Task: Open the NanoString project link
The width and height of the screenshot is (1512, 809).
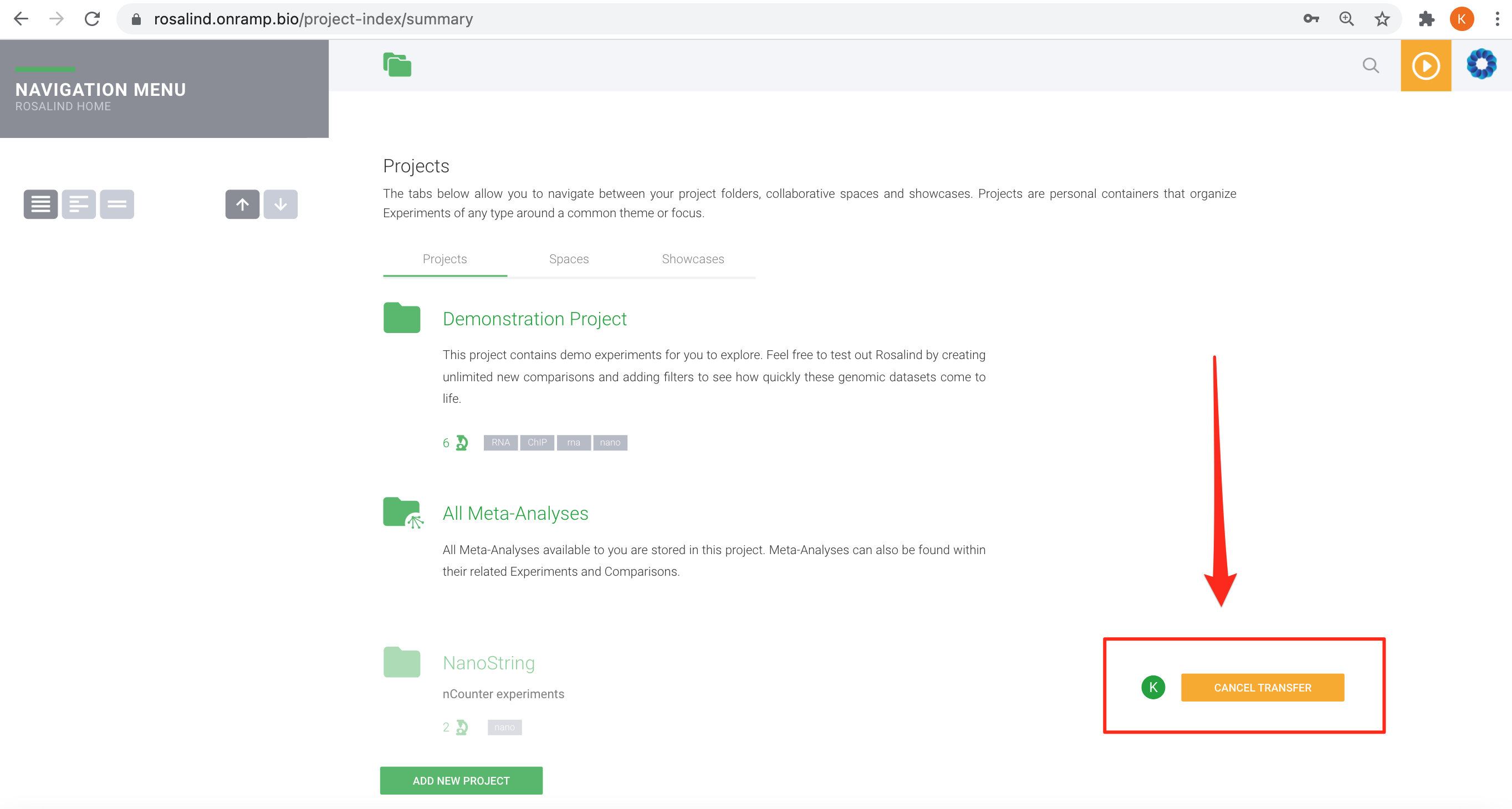Action: 489,663
